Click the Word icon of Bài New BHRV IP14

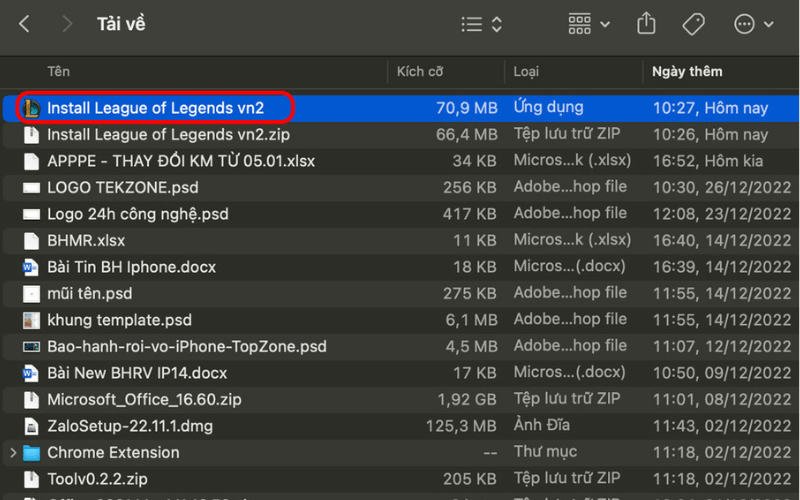[31, 373]
